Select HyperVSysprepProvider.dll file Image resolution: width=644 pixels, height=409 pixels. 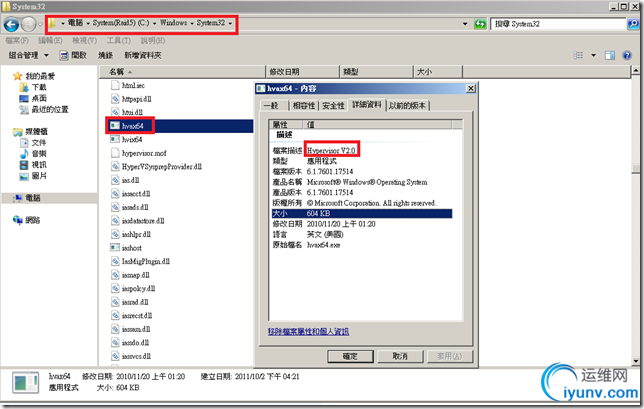coord(156,167)
